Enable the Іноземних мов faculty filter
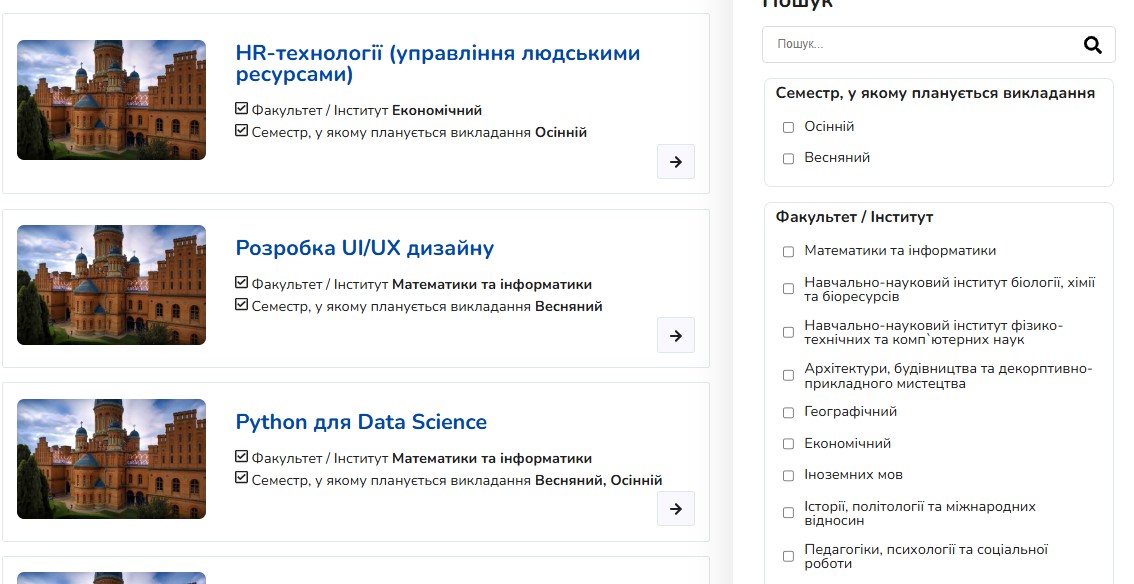 point(788,476)
